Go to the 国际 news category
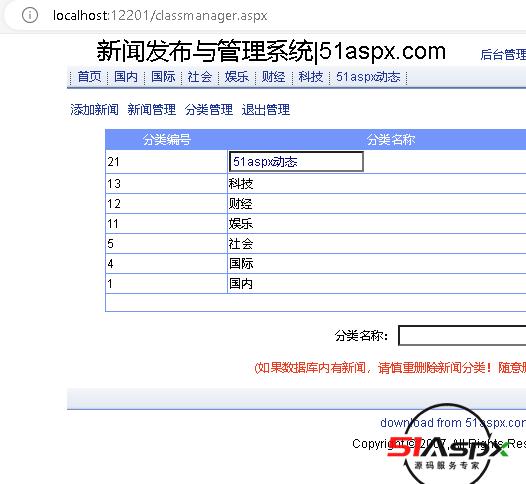This screenshot has width=526, height=484. [163, 77]
